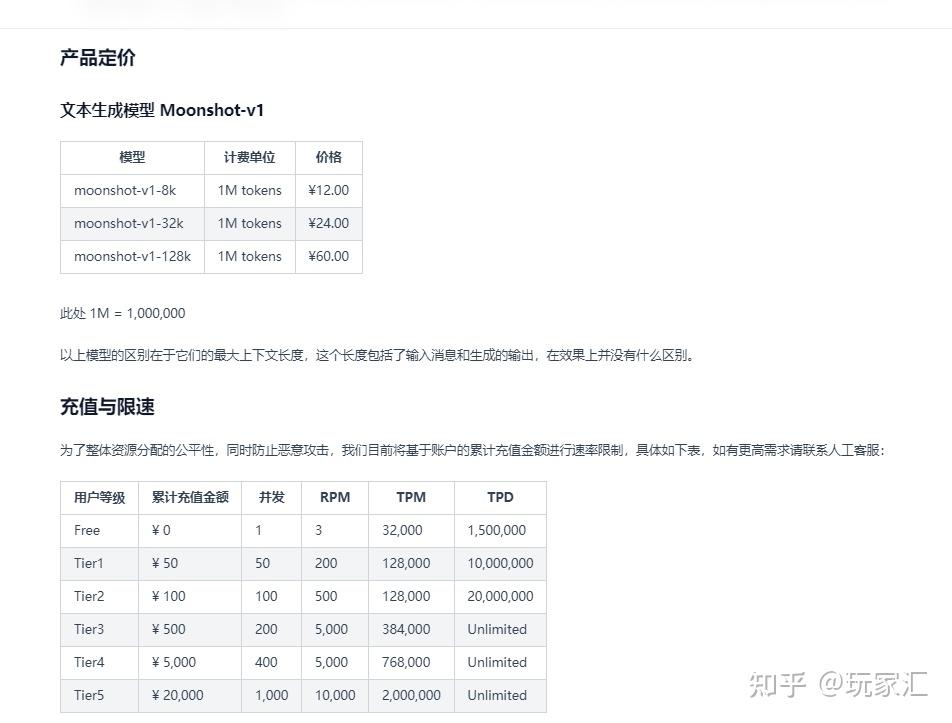Click the 计费单位 column header
The image size is (952, 723).
tap(248, 157)
